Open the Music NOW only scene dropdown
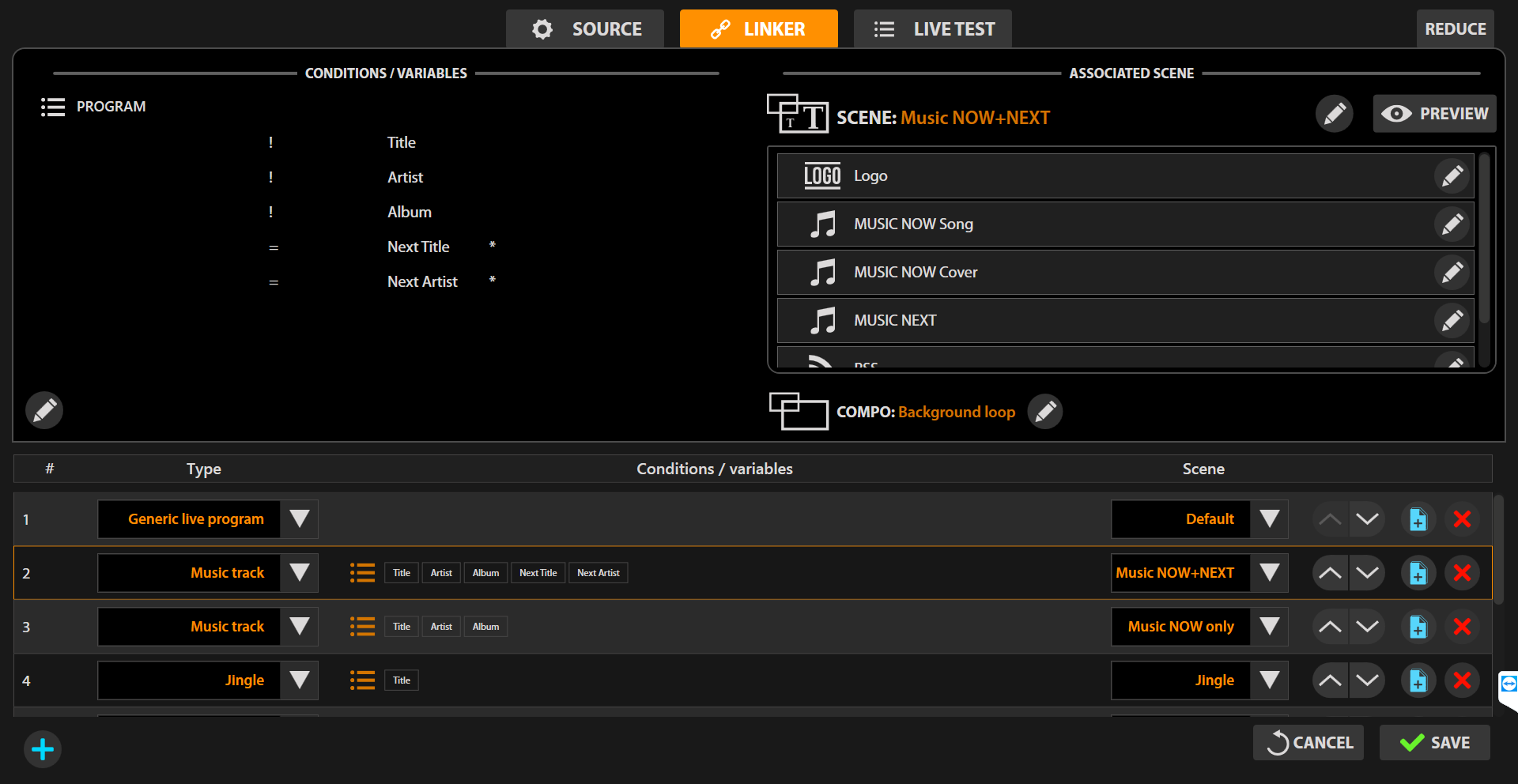The height and width of the screenshot is (784, 1518). 1269,627
